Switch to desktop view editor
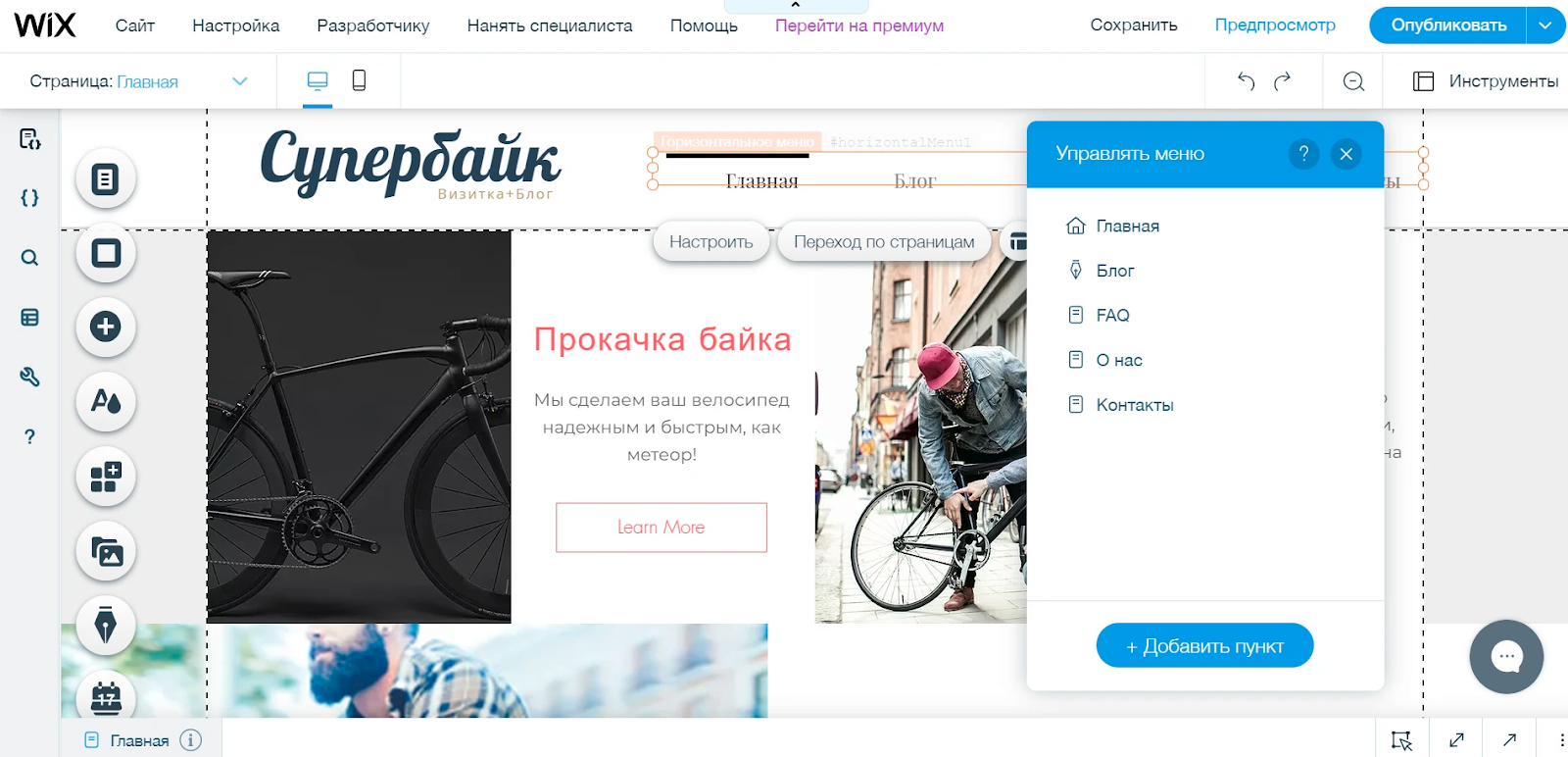Screen dimensions: 1568x757 coord(318,80)
